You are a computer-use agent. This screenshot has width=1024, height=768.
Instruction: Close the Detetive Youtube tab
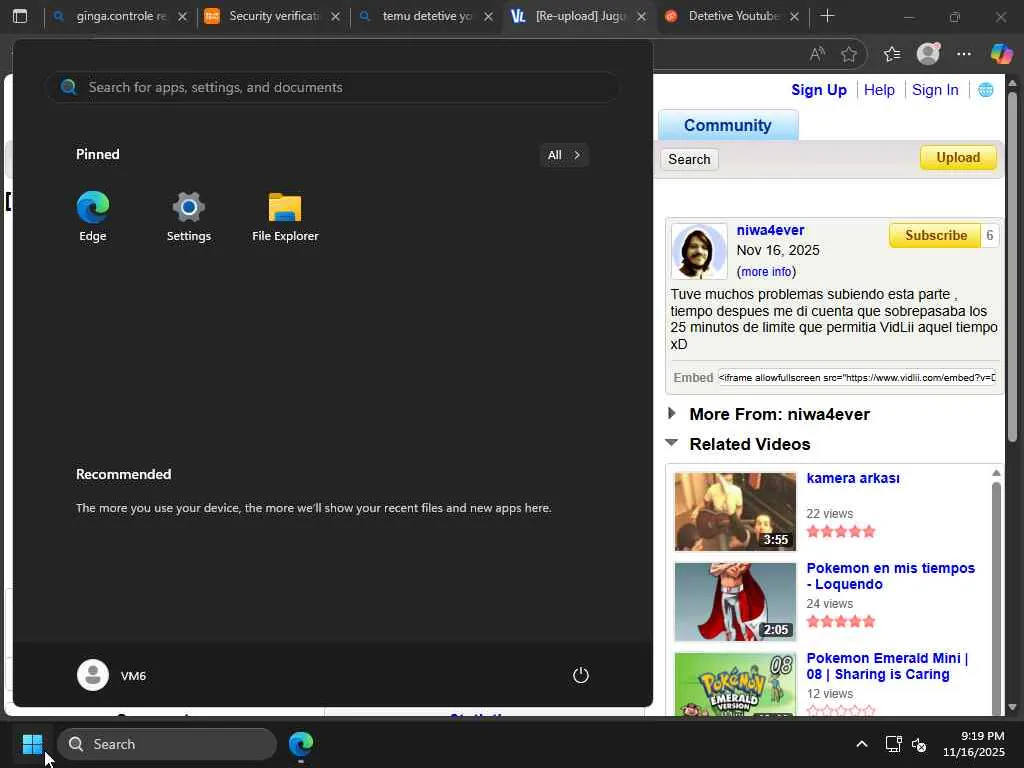pyautogui.click(x=794, y=16)
